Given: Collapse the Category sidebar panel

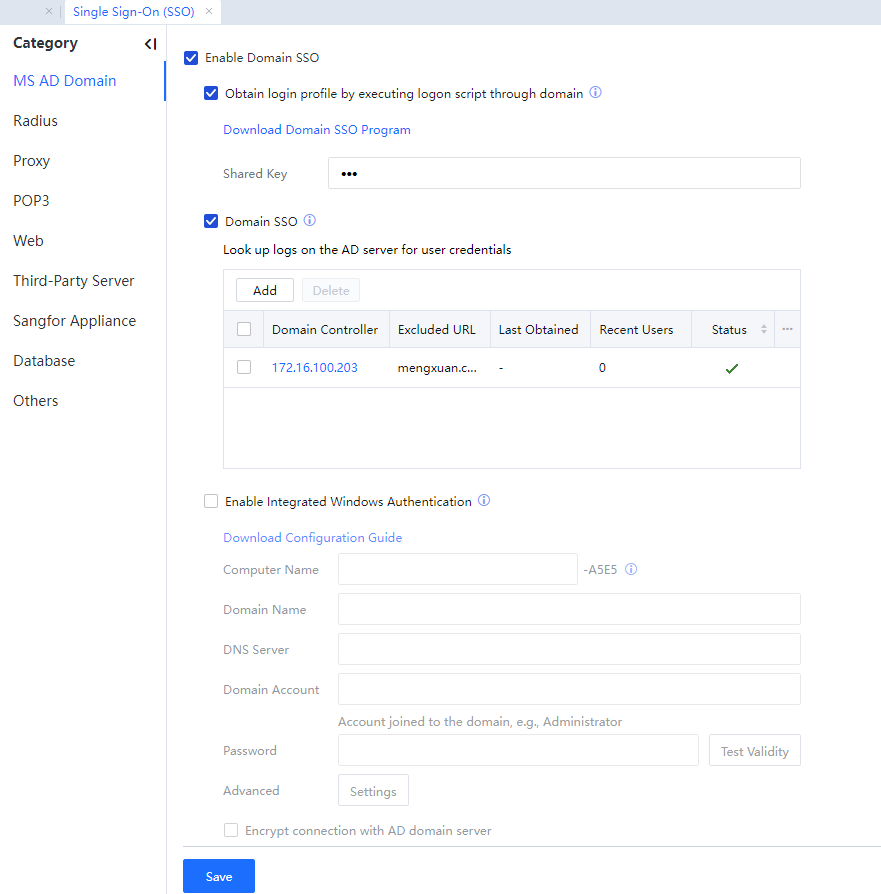Looking at the screenshot, I should point(150,44).
